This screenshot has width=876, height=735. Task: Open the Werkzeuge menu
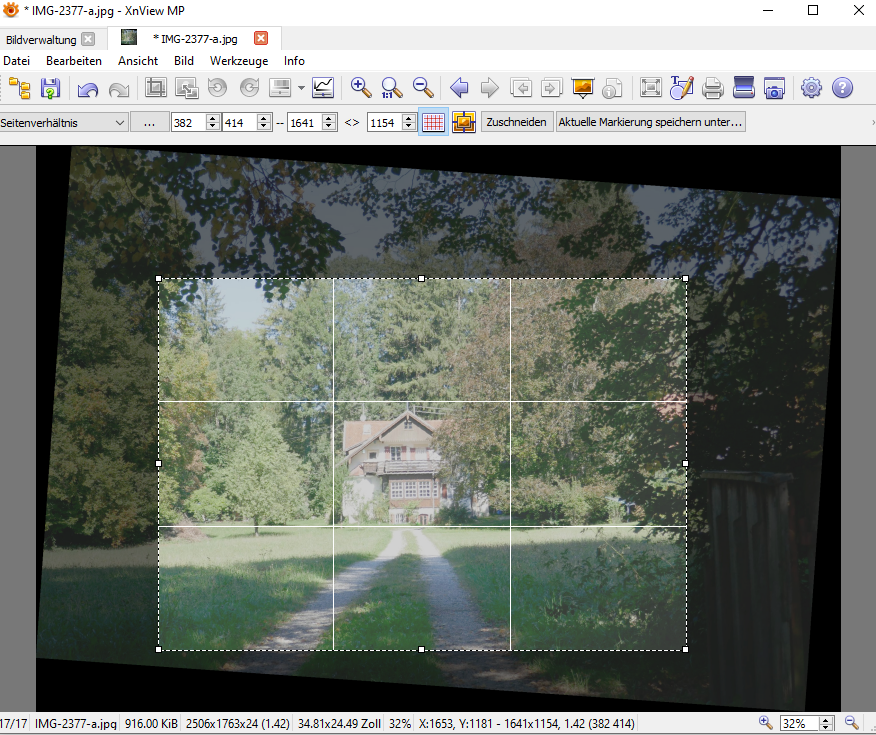point(239,61)
